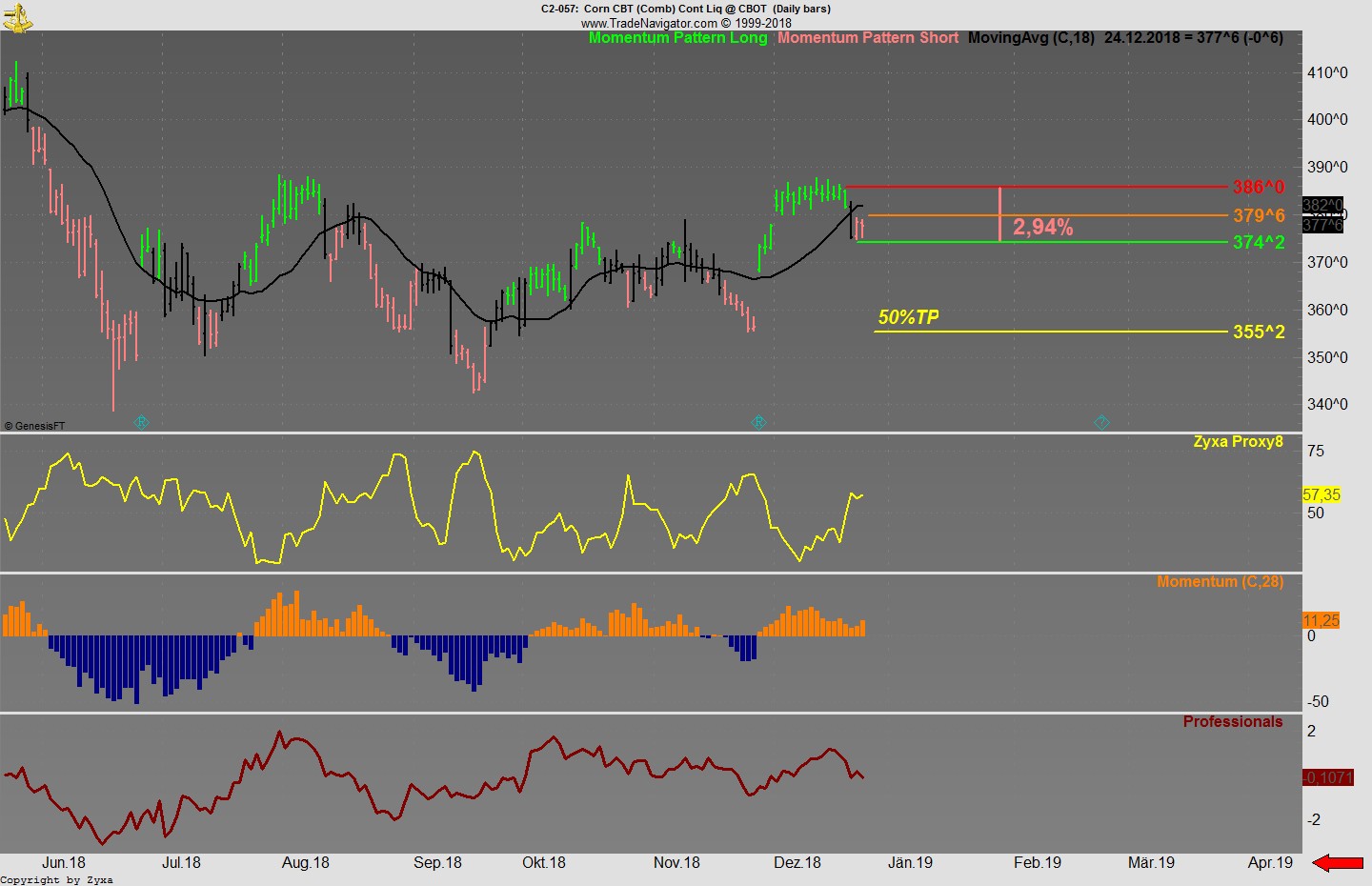Click the 377^6 last-price tag on the axis
The width and height of the screenshot is (1372, 886).
pyautogui.click(x=1322, y=225)
